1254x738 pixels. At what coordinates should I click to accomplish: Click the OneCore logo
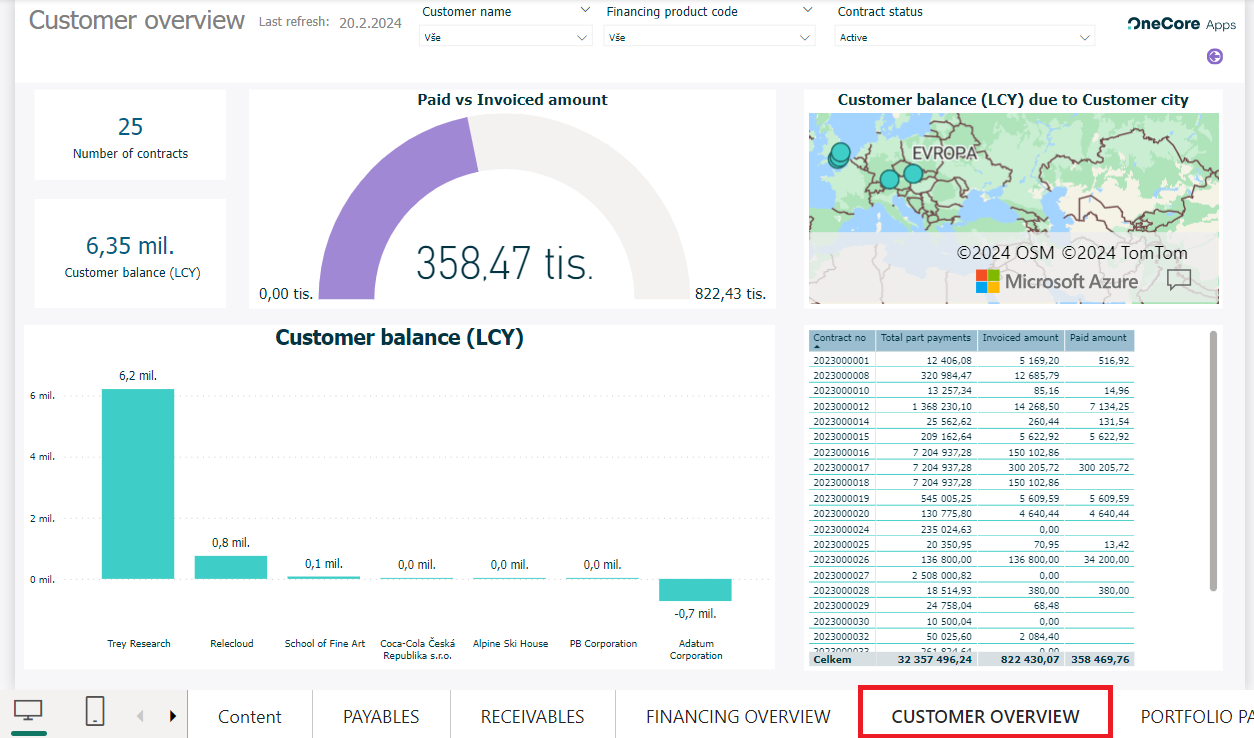[1162, 24]
